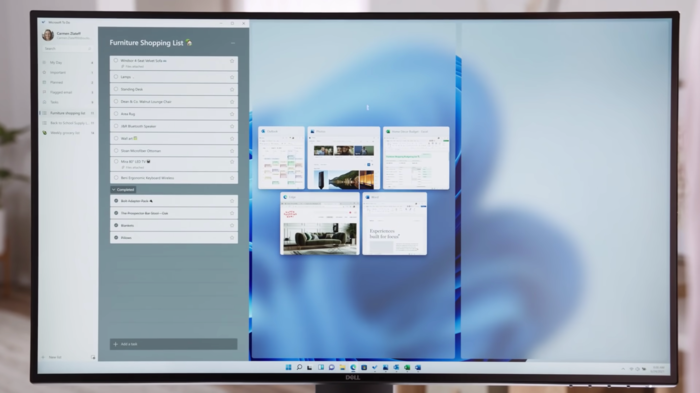Star the Bent Ergonomic Keyboard Wireless task
This screenshot has width=700, height=393.
[x=232, y=178]
